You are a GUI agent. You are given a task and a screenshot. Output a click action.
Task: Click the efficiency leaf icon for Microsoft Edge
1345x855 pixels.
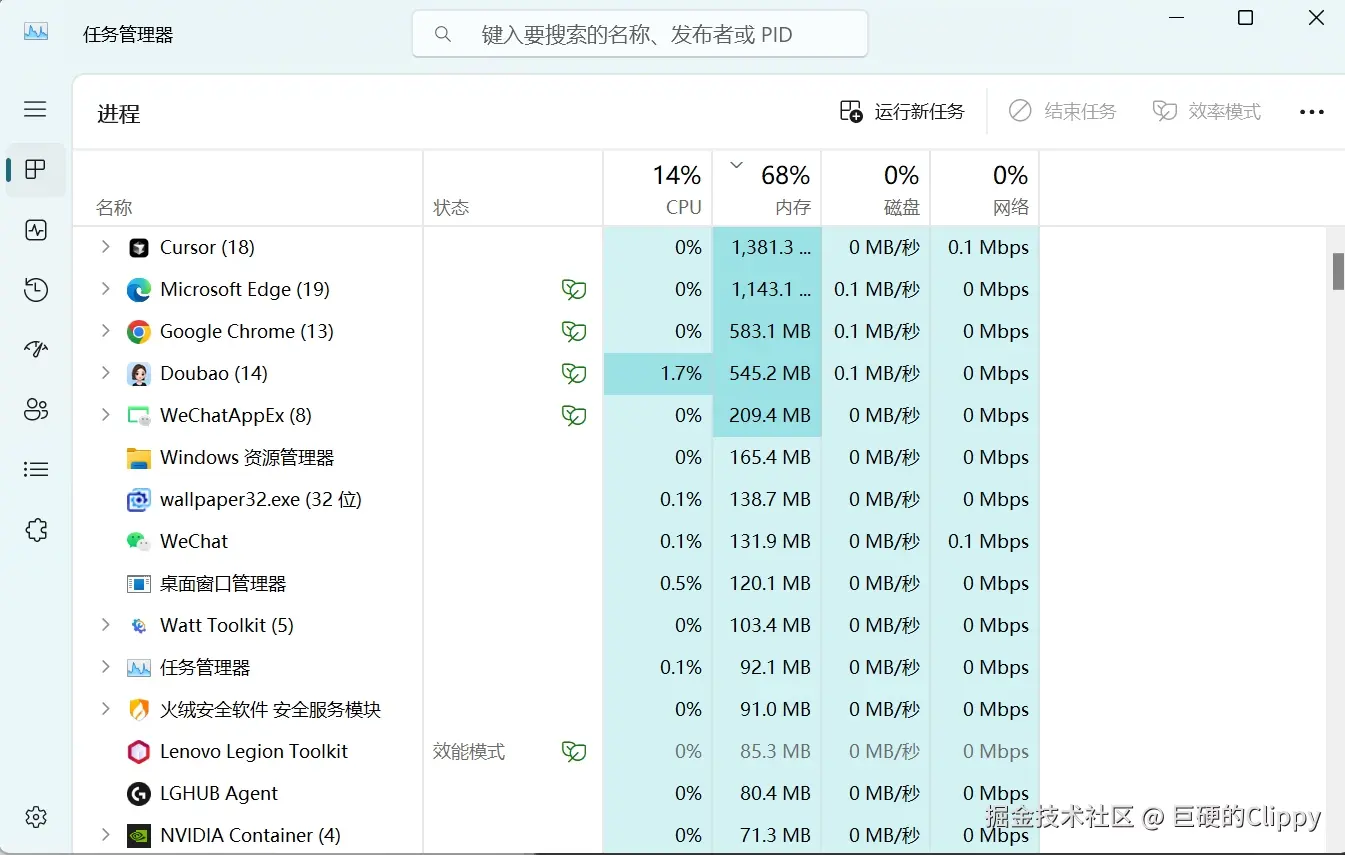coord(574,290)
